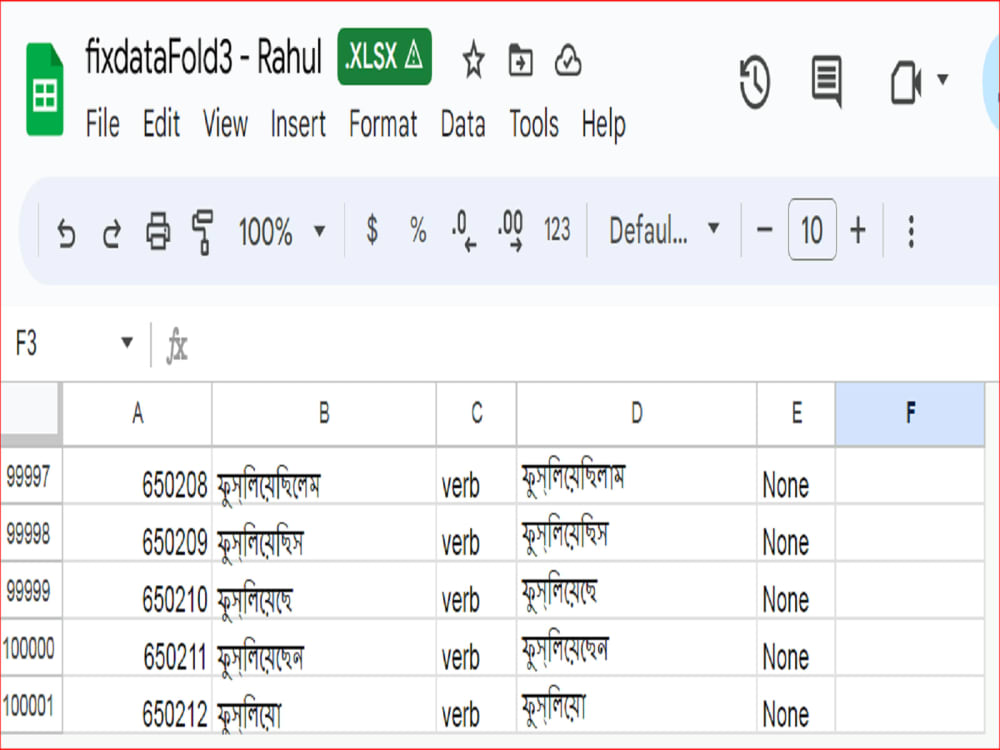Click the None cell in row 99998

click(x=797, y=533)
